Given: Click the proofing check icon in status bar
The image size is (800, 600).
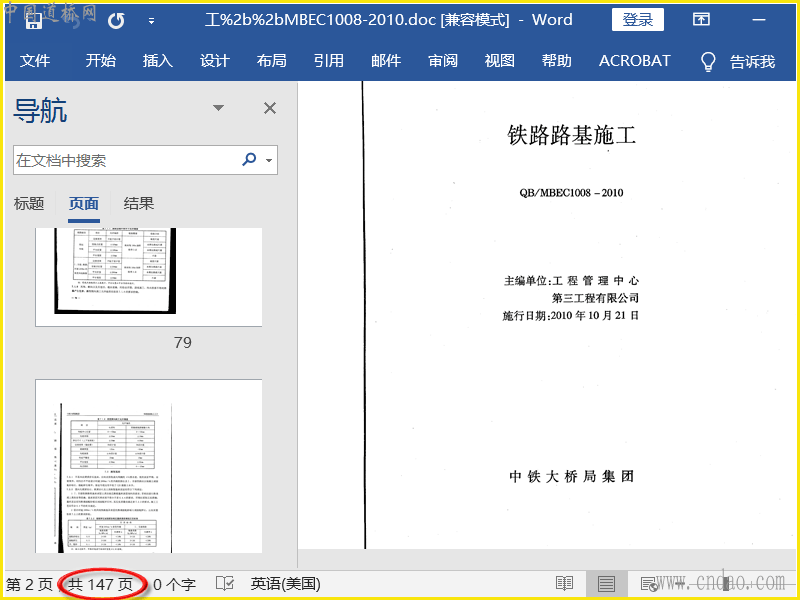Looking at the screenshot, I should click(225, 584).
